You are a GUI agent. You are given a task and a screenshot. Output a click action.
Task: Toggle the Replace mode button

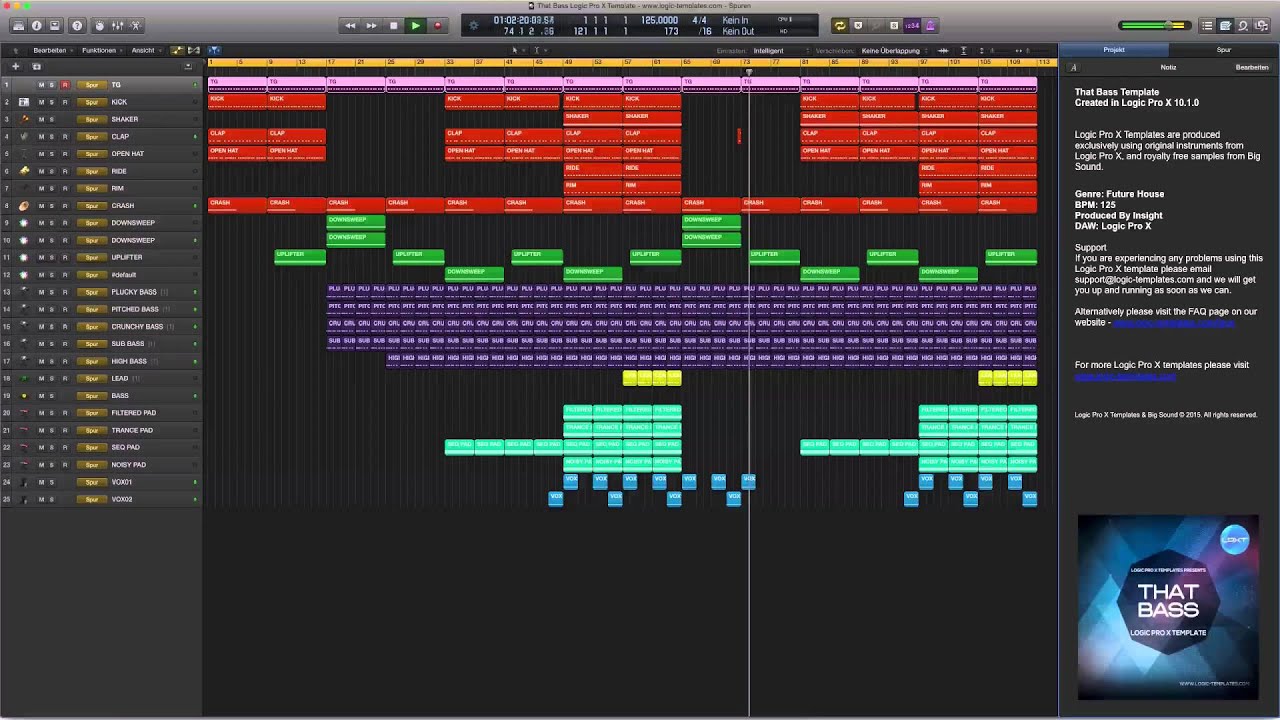[x=858, y=25]
